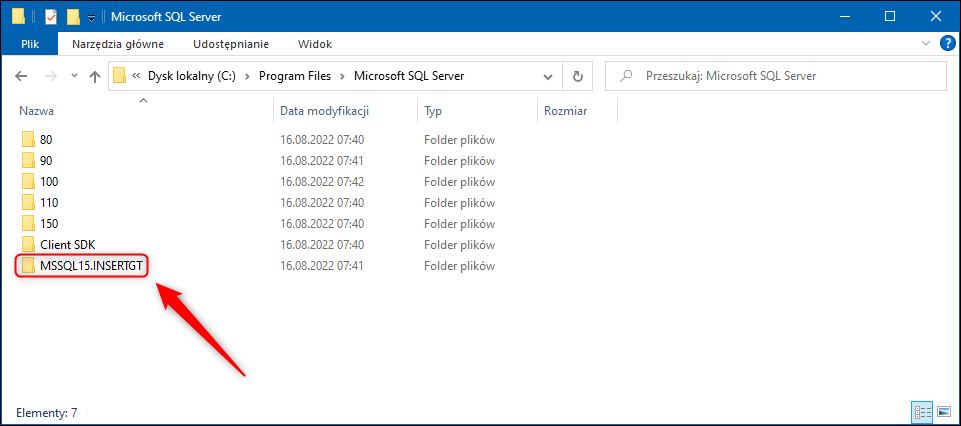Open the Plik file menu
The height and width of the screenshot is (426, 961).
pos(30,44)
